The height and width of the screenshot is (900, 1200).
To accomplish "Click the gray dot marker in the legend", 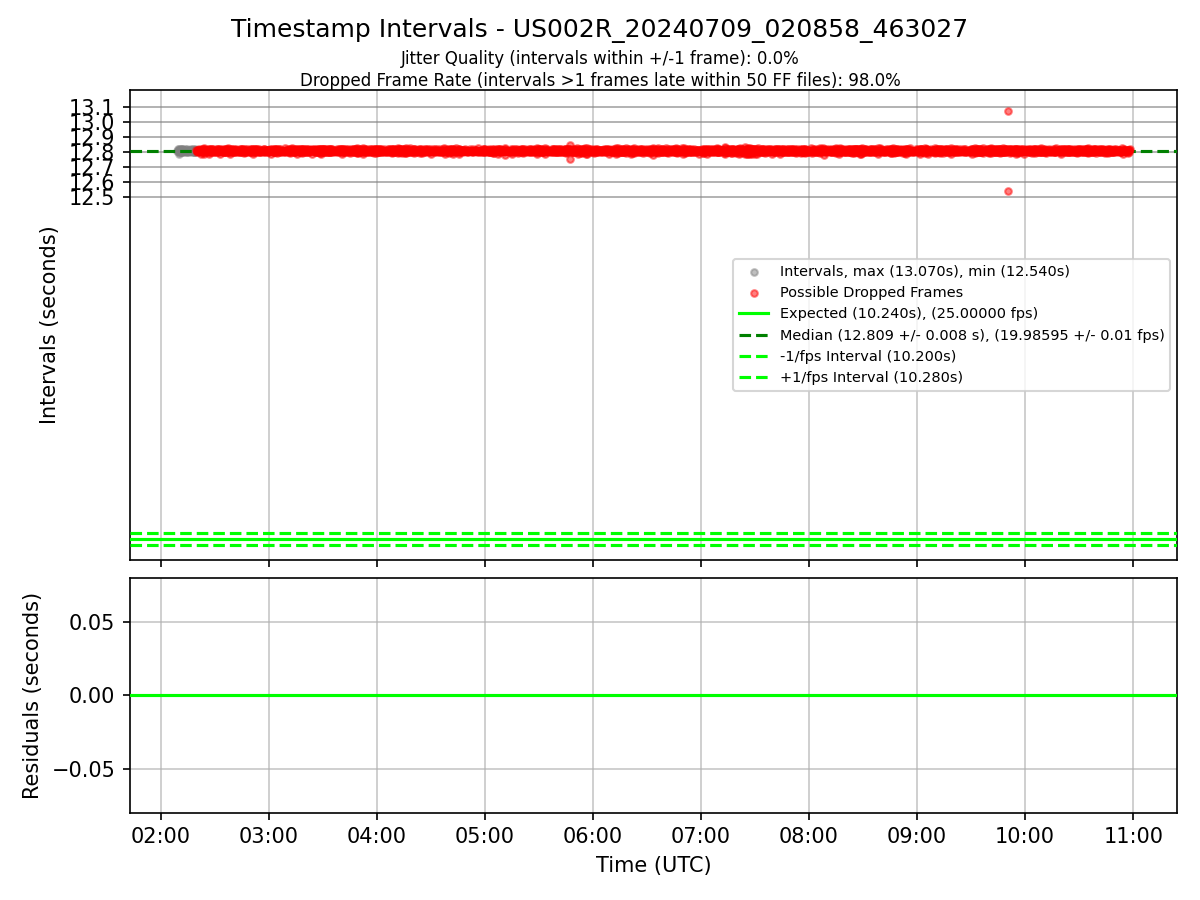I will 755,272.
